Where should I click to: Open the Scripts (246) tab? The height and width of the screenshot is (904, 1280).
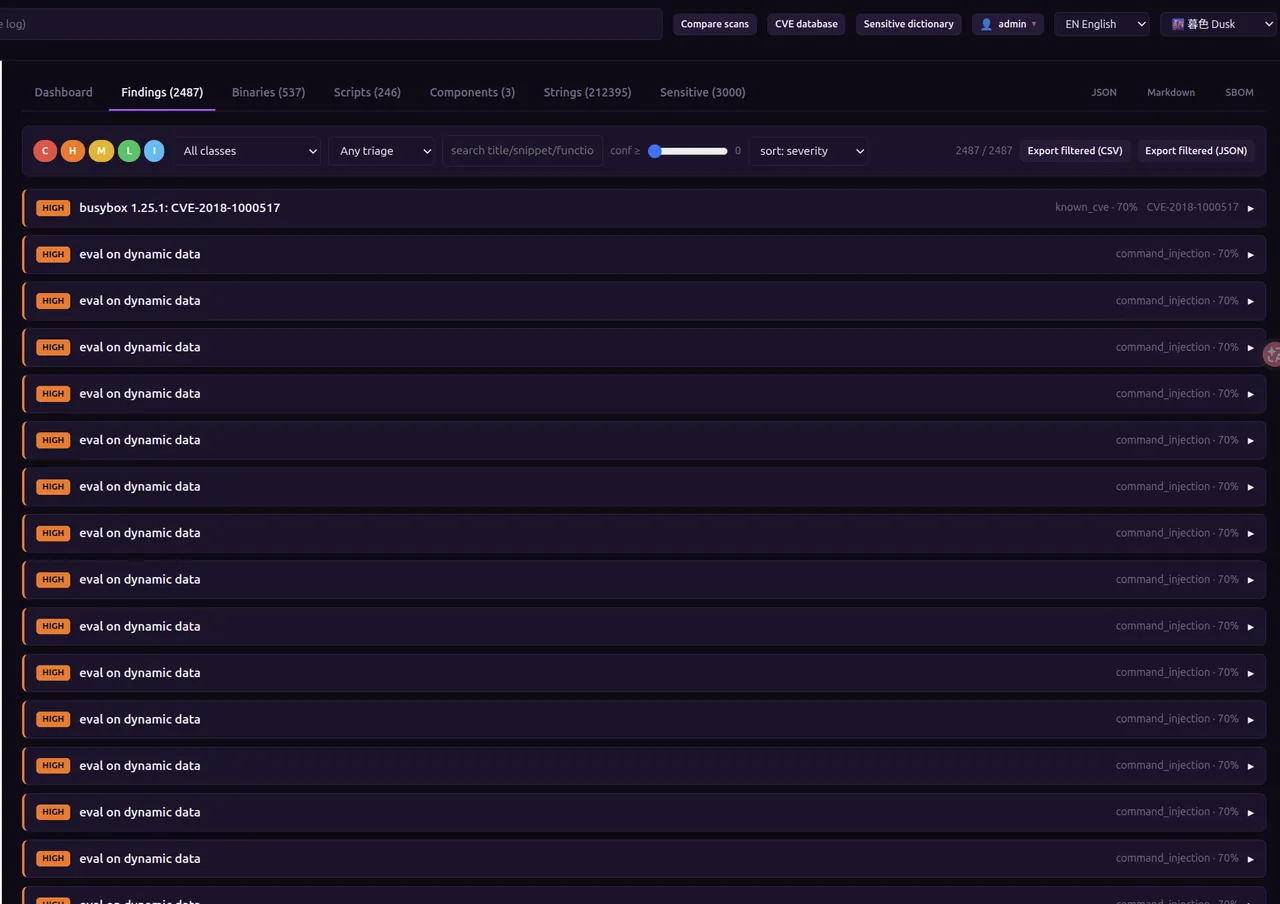(367, 92)
